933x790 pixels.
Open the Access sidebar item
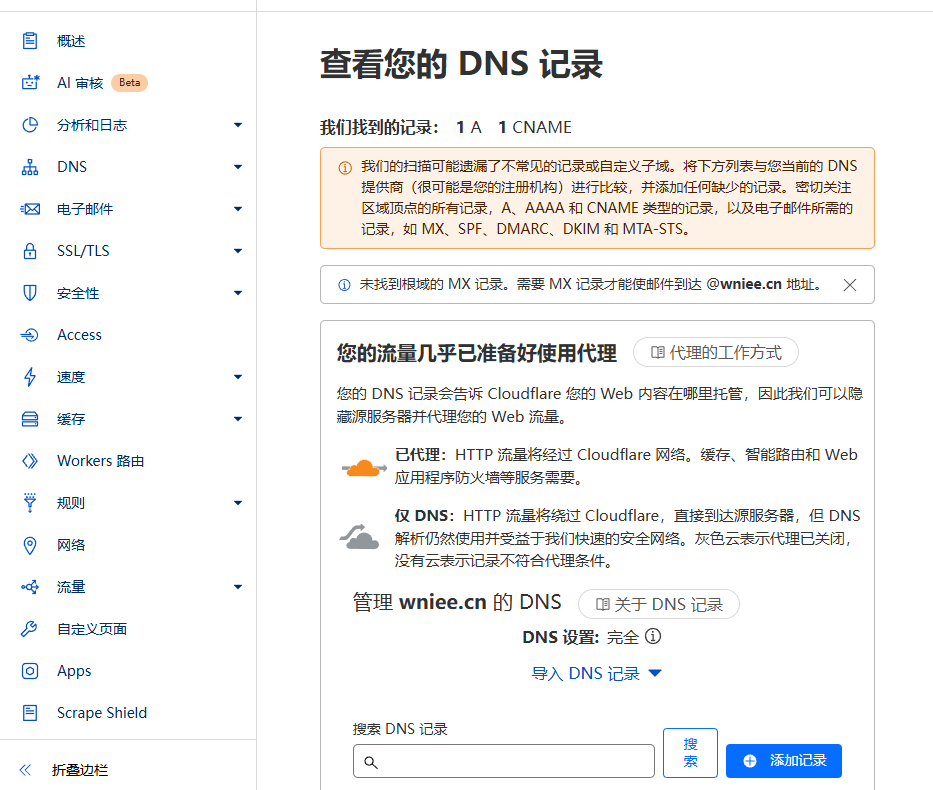coord(79,335)
